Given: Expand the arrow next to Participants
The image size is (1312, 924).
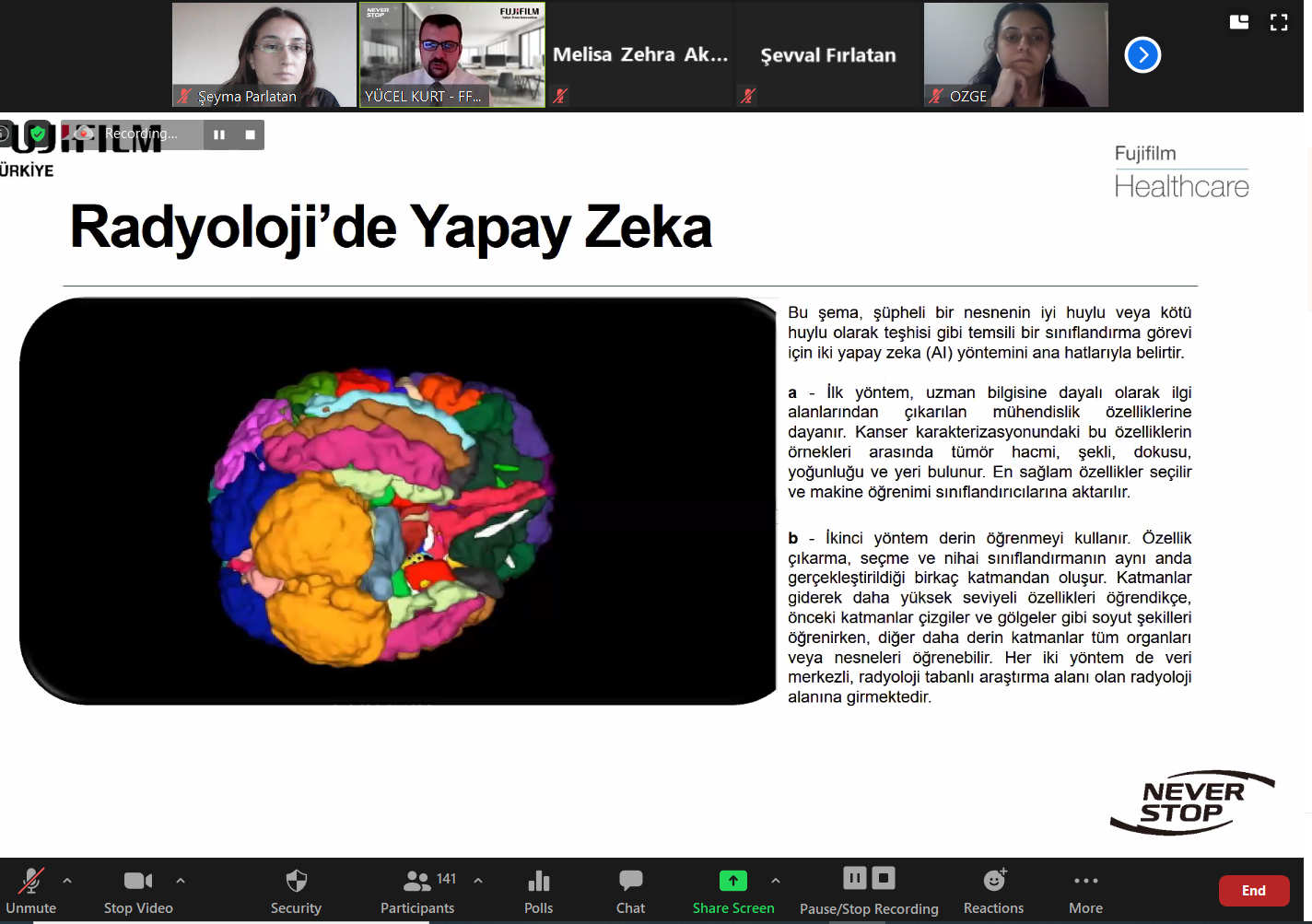Looking at the screenshot, I should pos(478,881).
